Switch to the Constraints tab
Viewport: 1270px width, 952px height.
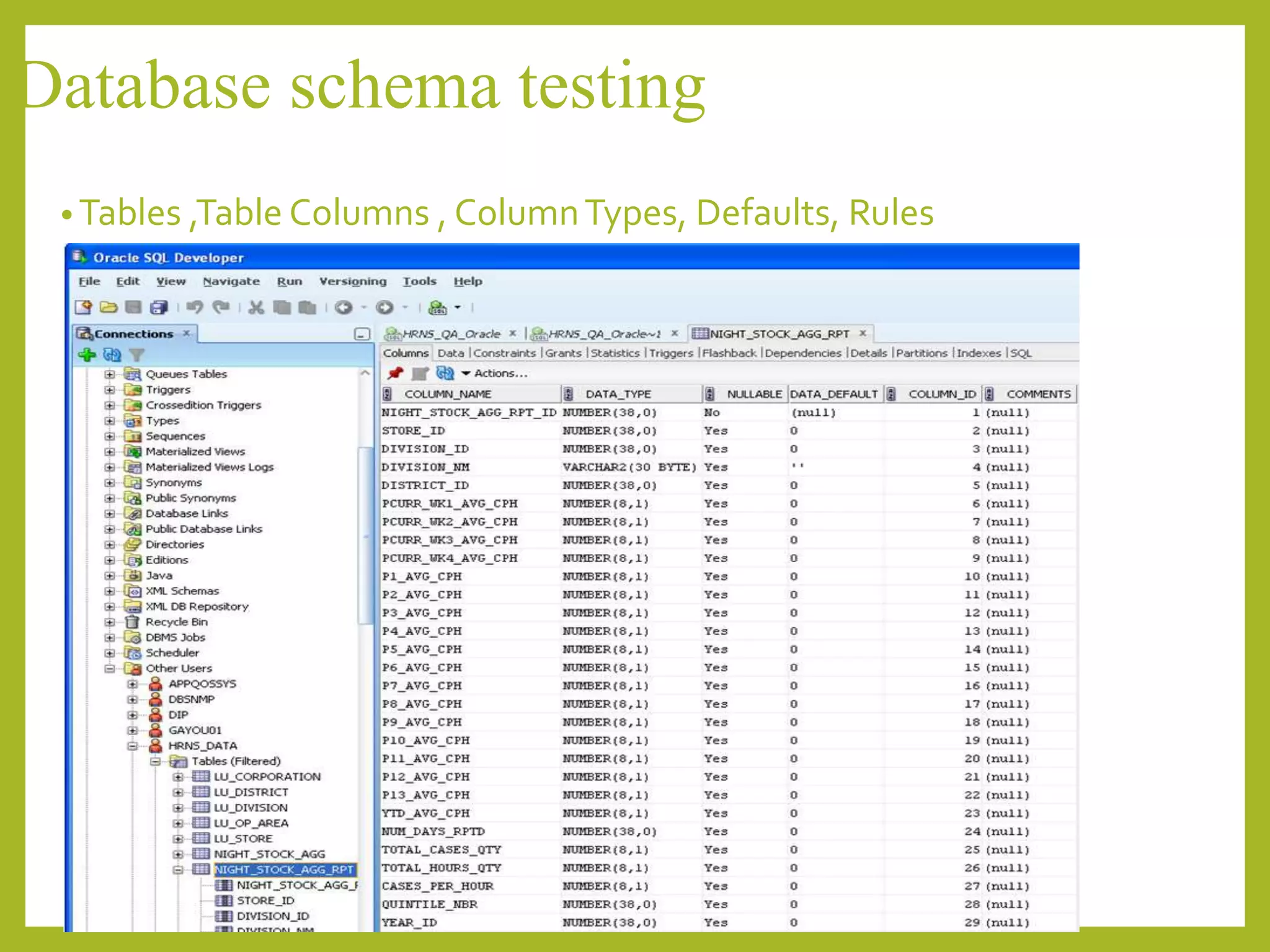pos(505,353)
